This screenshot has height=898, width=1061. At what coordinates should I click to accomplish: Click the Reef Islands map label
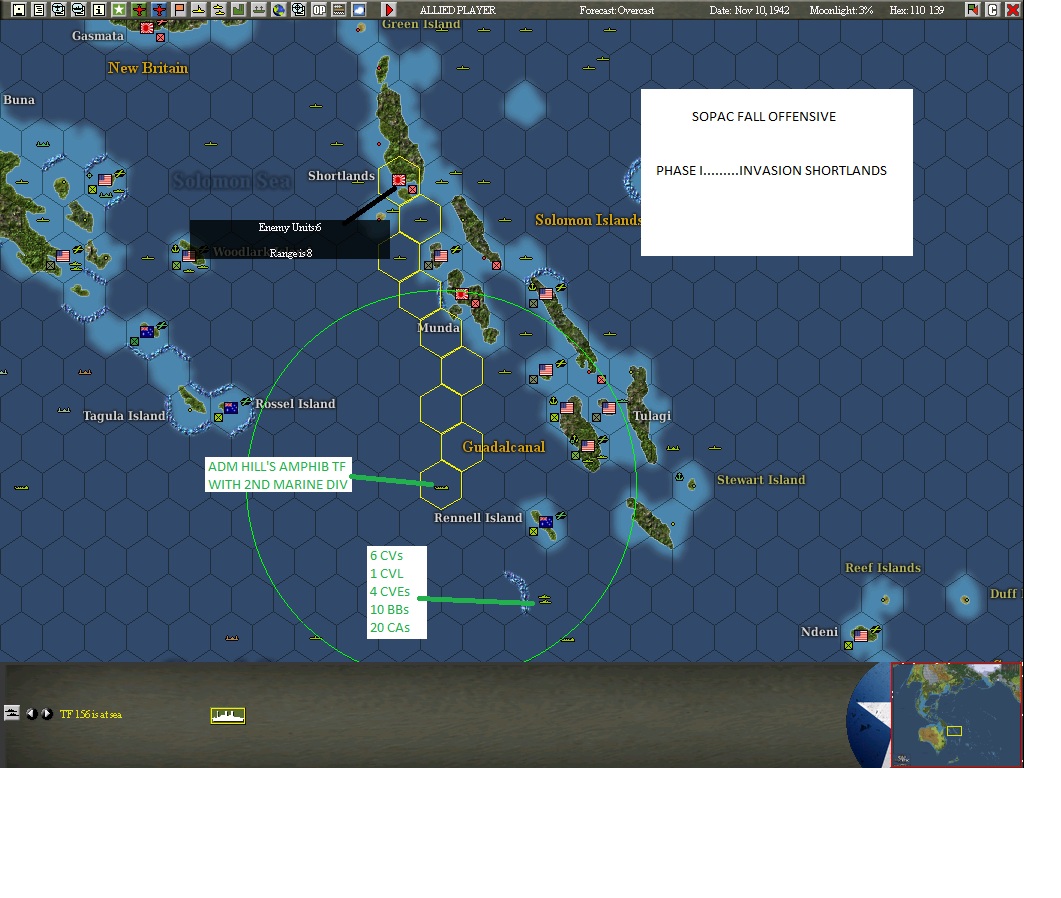(x=882, y=568)
